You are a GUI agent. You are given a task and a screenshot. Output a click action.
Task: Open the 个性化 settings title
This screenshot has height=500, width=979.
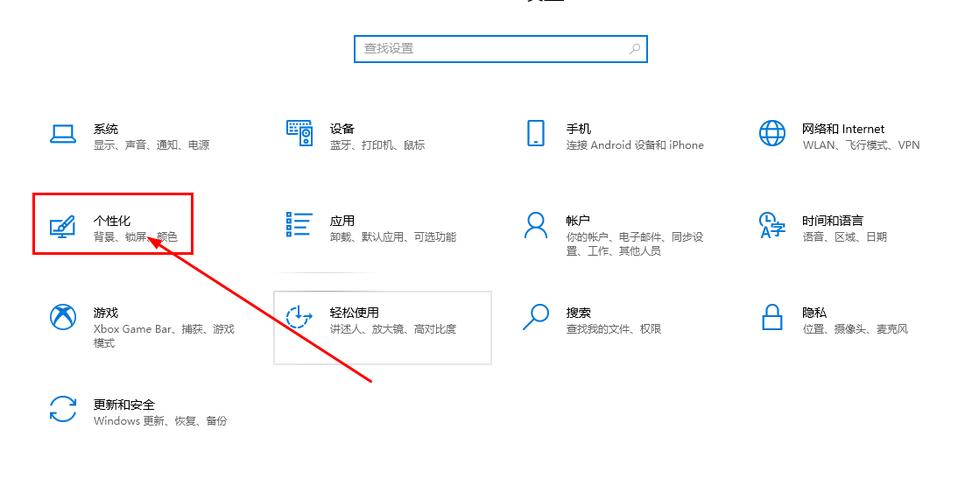[x=112, y=221]
